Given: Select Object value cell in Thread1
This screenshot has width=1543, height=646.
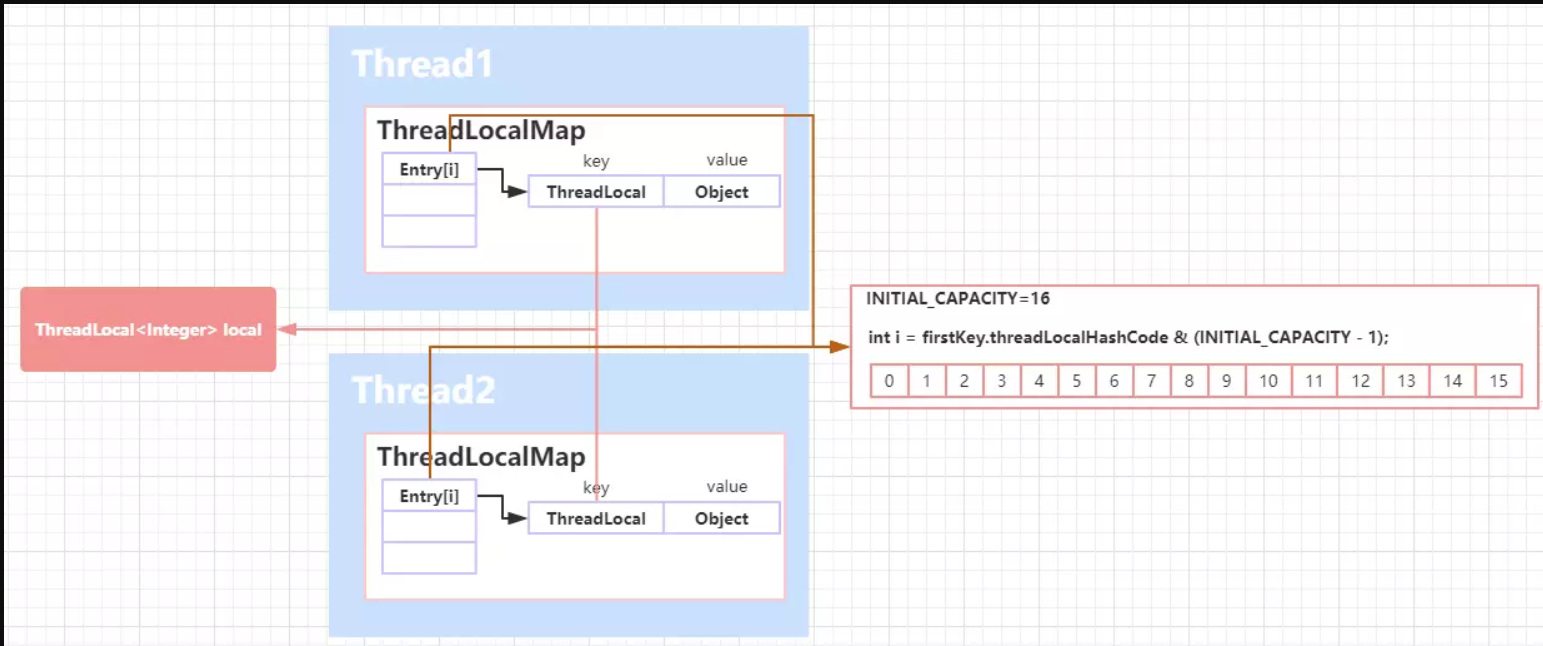Looking at the screenshot, I should pyautogui.click(x=721, y=192).
